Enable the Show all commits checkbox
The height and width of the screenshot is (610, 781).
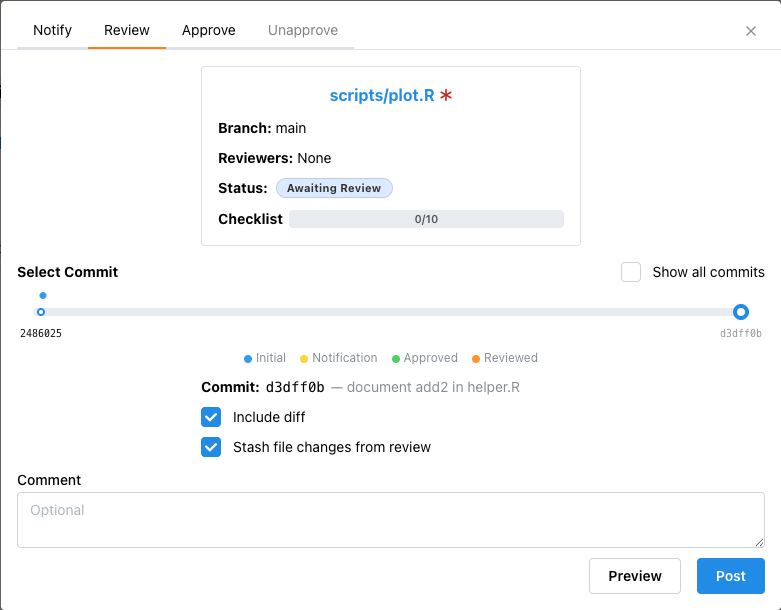click(x=631, y=272)
